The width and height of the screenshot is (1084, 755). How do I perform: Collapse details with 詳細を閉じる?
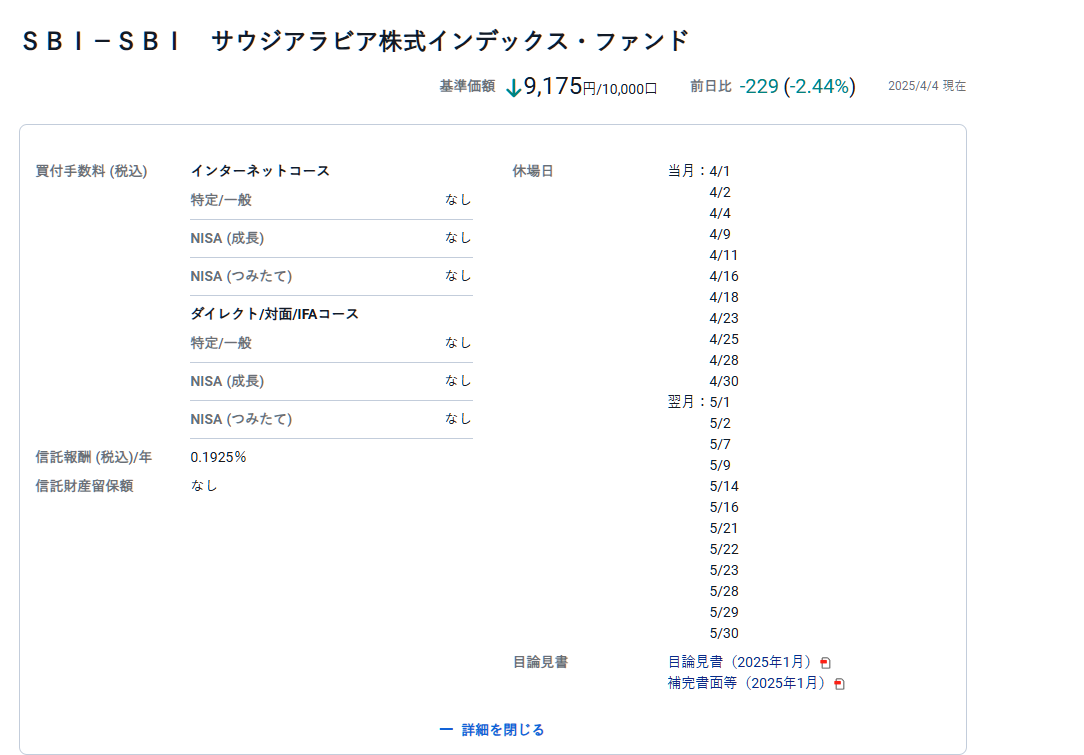(502, 730)
